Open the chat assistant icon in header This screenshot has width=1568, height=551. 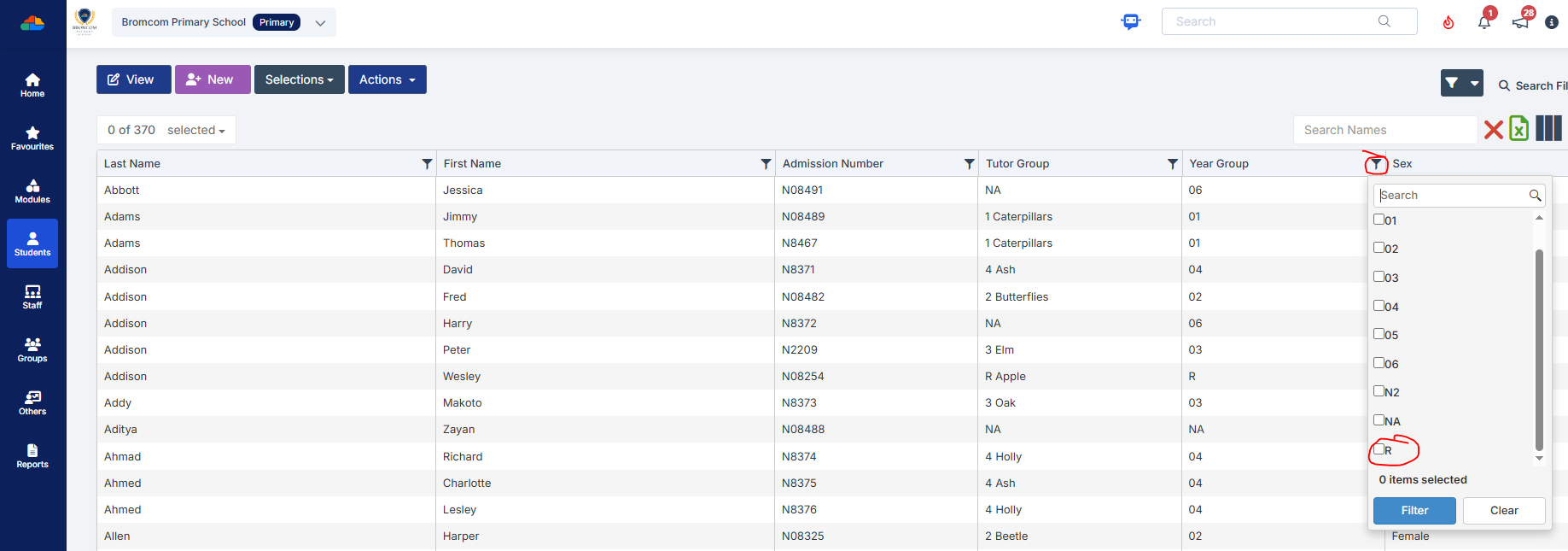[x=1131, y=22]
